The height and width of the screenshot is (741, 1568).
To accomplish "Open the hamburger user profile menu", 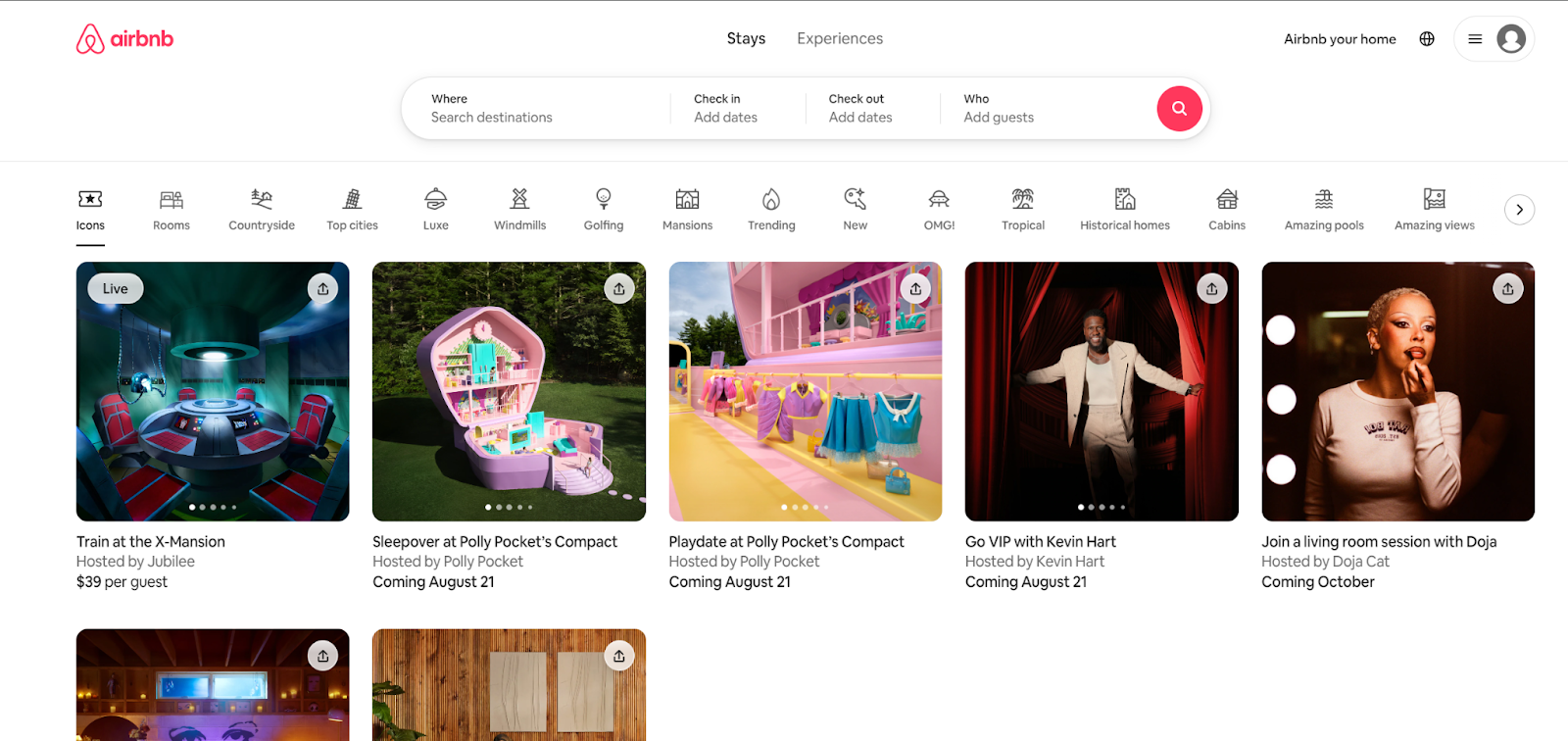I will click(1494, 39).
